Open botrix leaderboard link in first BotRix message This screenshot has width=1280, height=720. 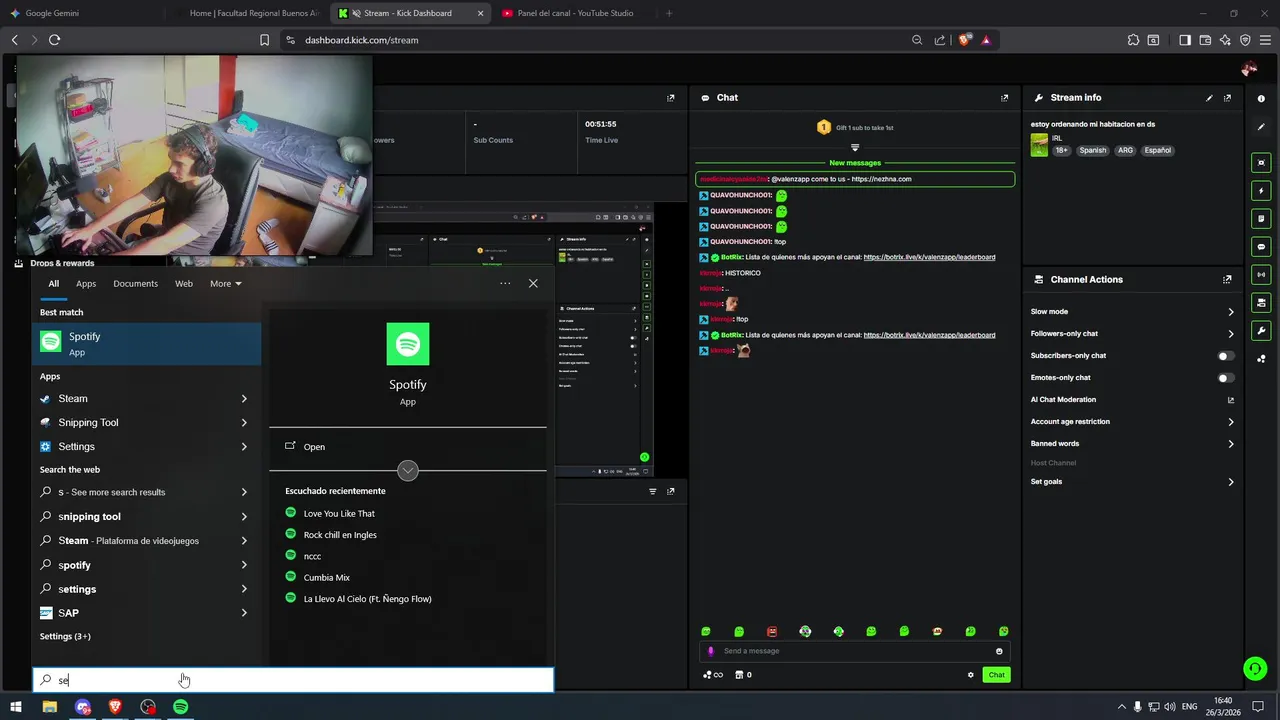click(929, 257)
